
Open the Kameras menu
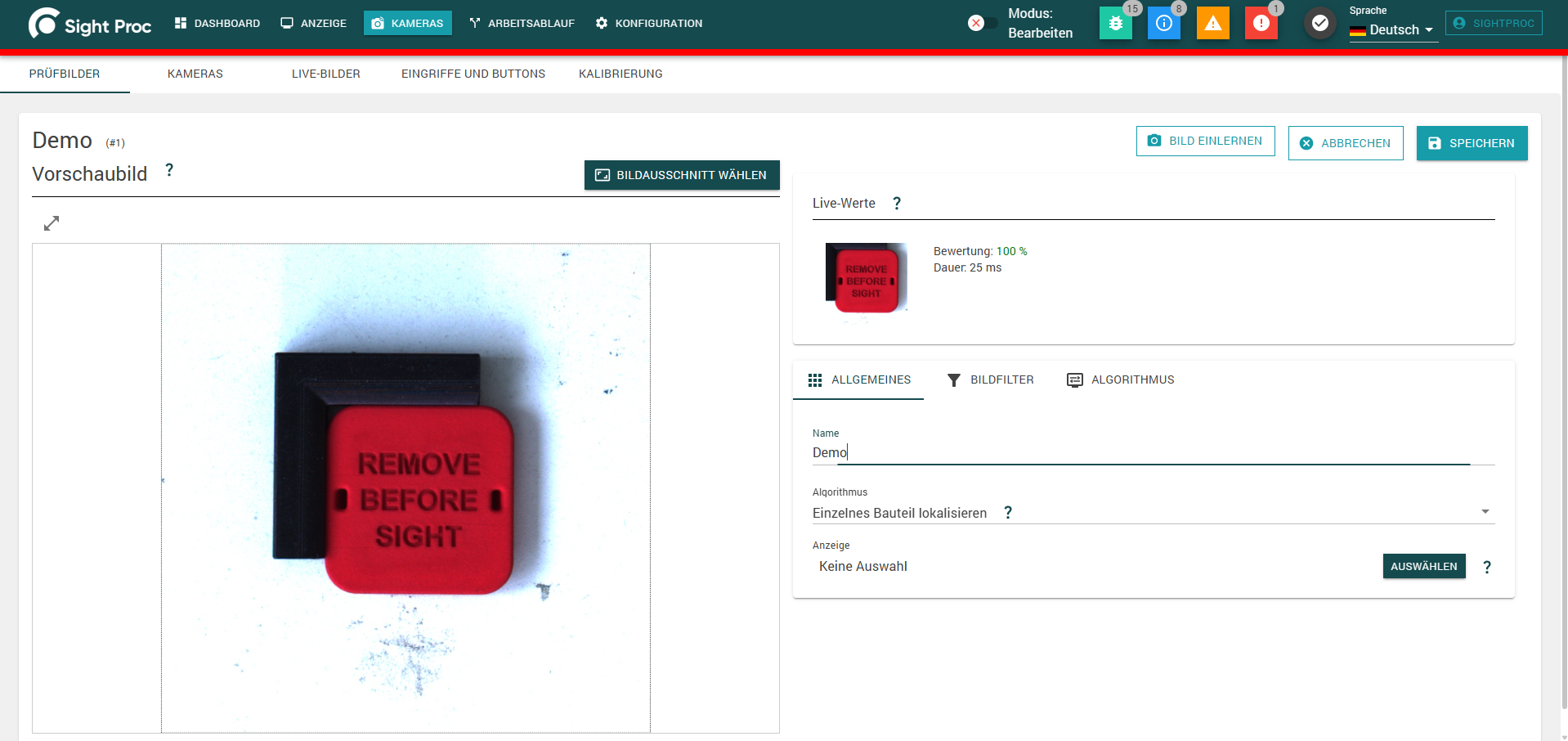click(x=408, y=23)
